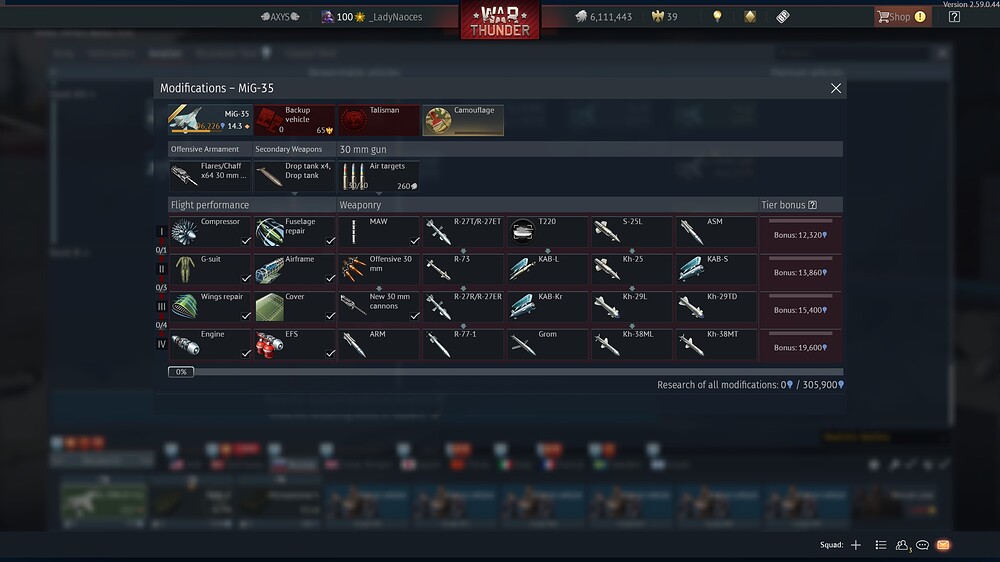
Task: Select the R-27T/R-27ET missile modification
Action: [463, 232]
